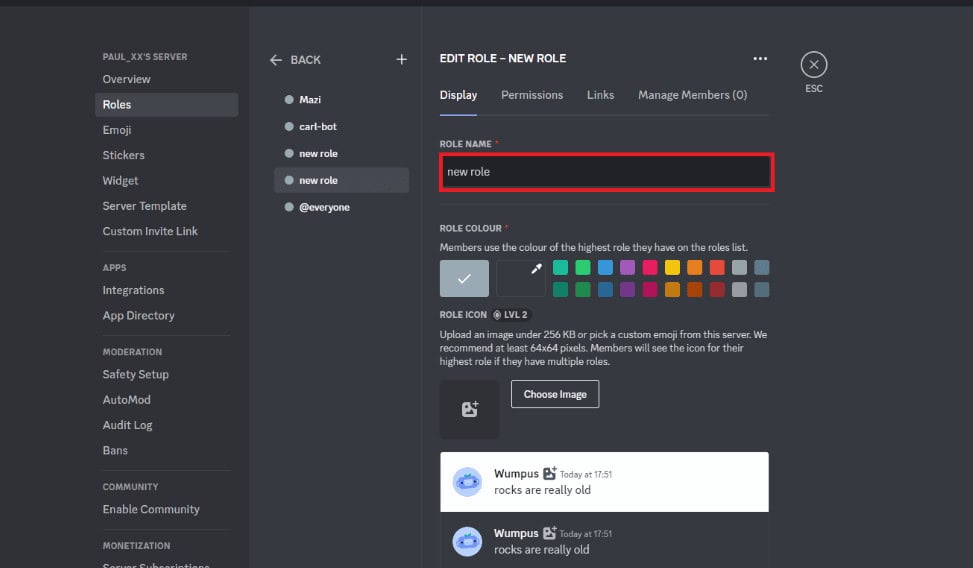
Task: Open Custom Invite Link settings
Action: coord(166,231)
